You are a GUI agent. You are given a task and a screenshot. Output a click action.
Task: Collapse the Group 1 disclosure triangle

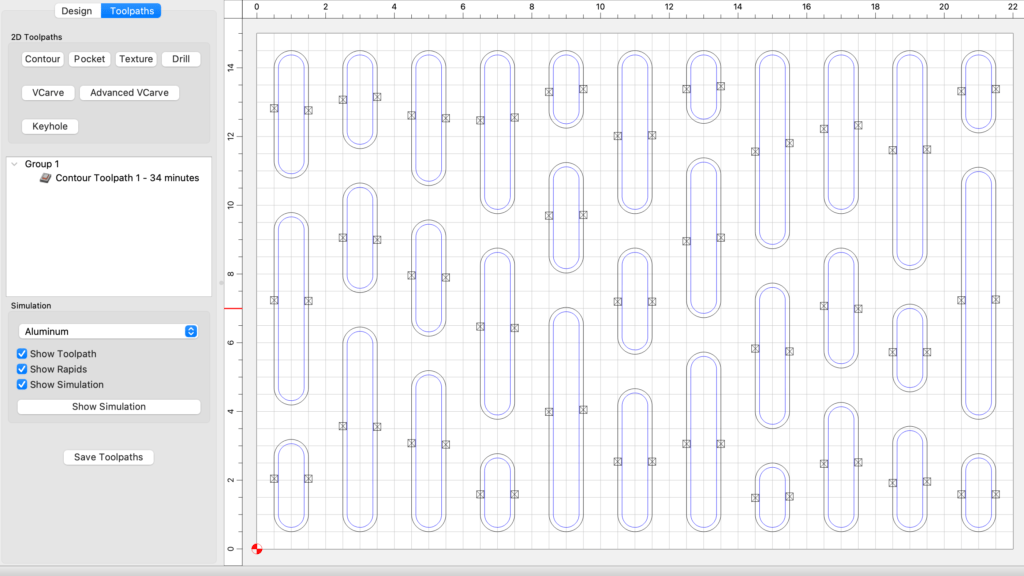point(14,164)
